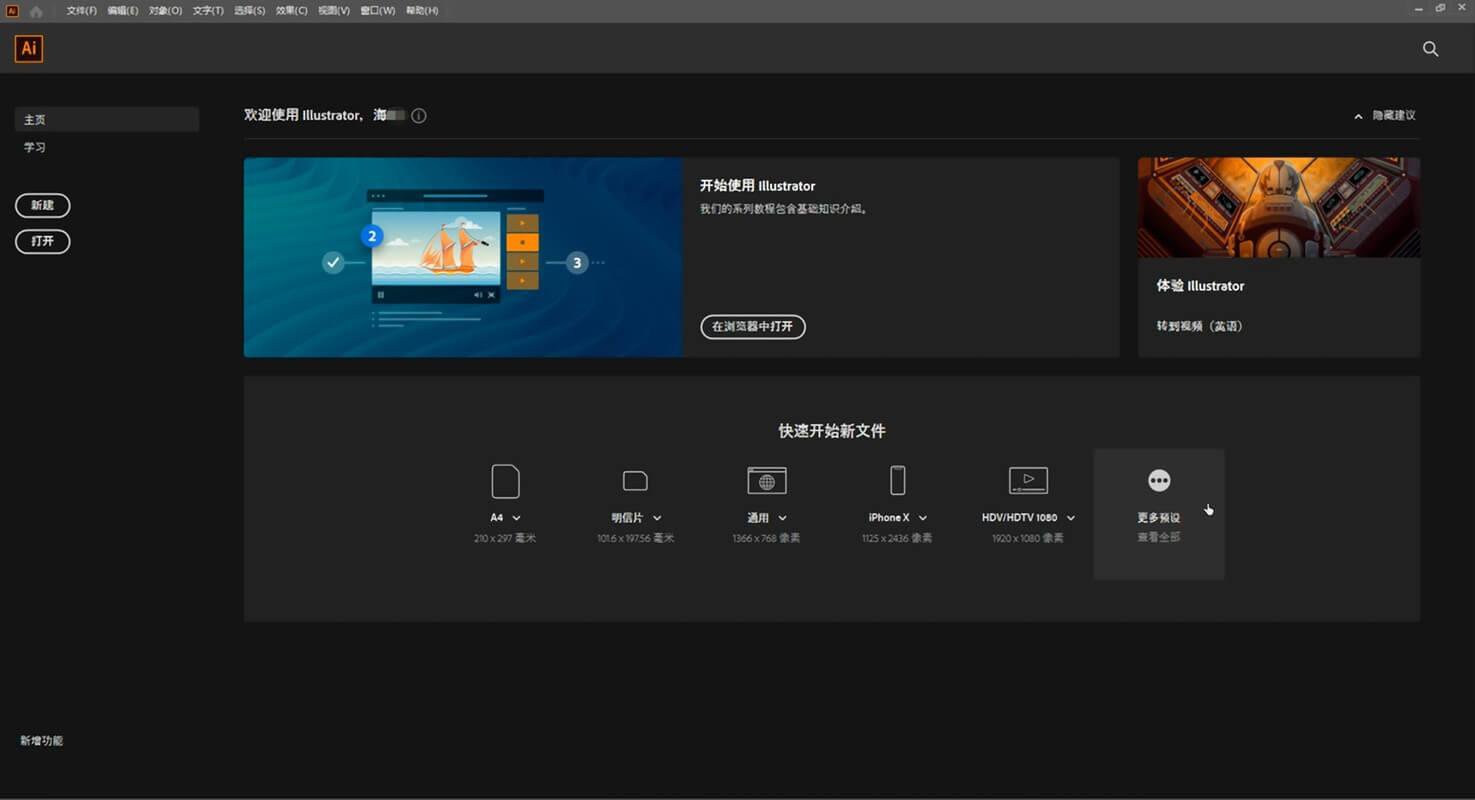Expand the A4 preset dropdown arrow
The height and width of the screenshot is (800, 1475).
coord(516,518)
